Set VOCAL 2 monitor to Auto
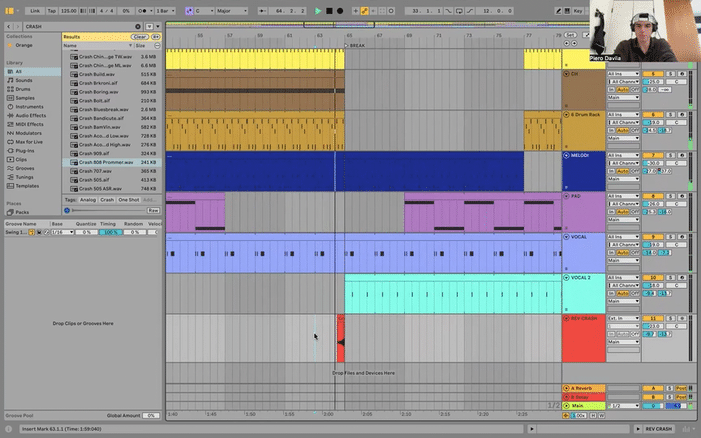 tap(623, 293)
